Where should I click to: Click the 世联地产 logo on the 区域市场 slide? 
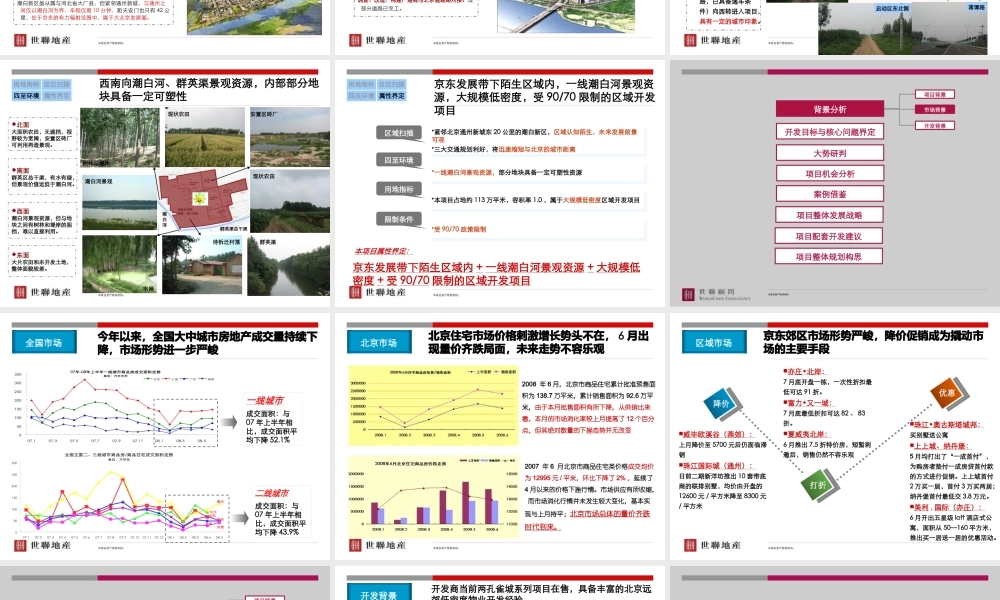point(712,545)
